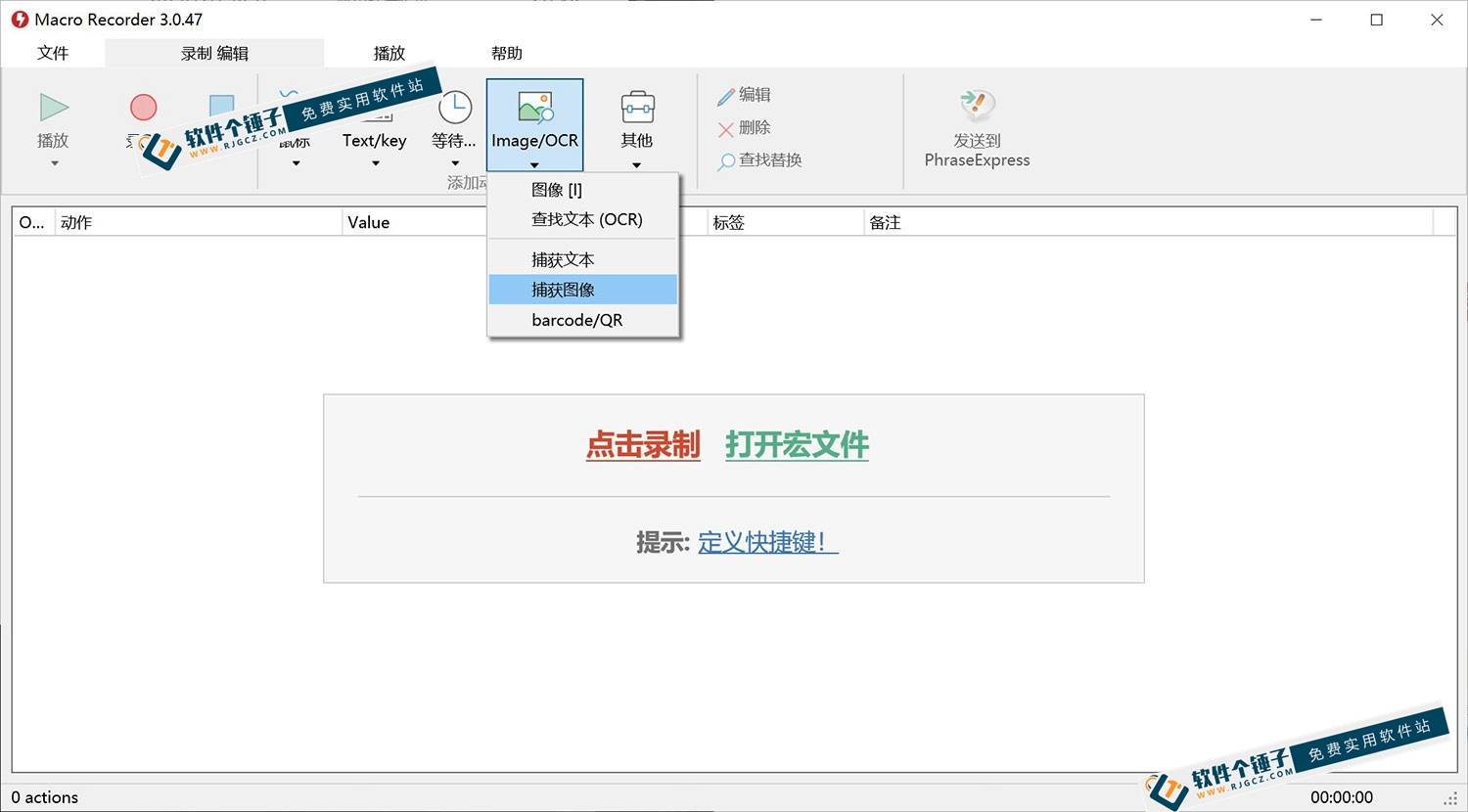Click the 0 actions status text
This screenshot has width=1468, height=812.
(x=45, y=797)
